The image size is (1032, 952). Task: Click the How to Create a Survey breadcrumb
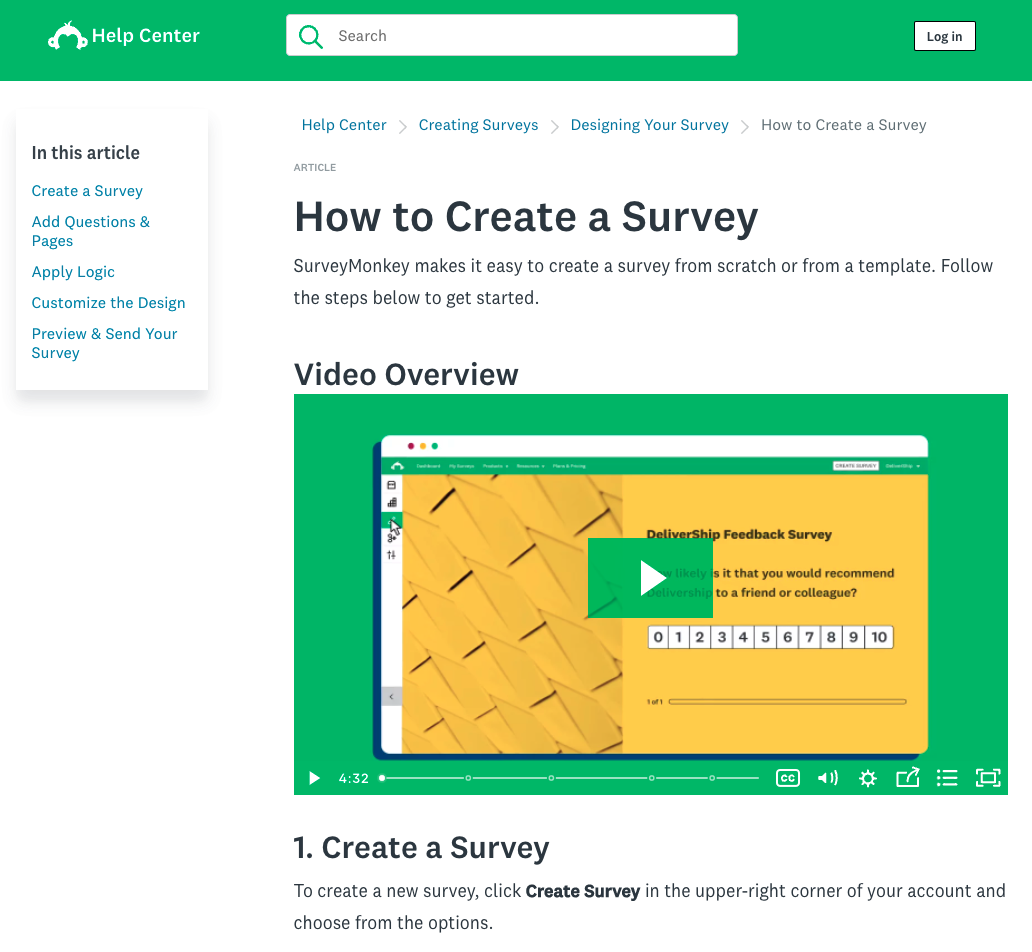point(844,125)
